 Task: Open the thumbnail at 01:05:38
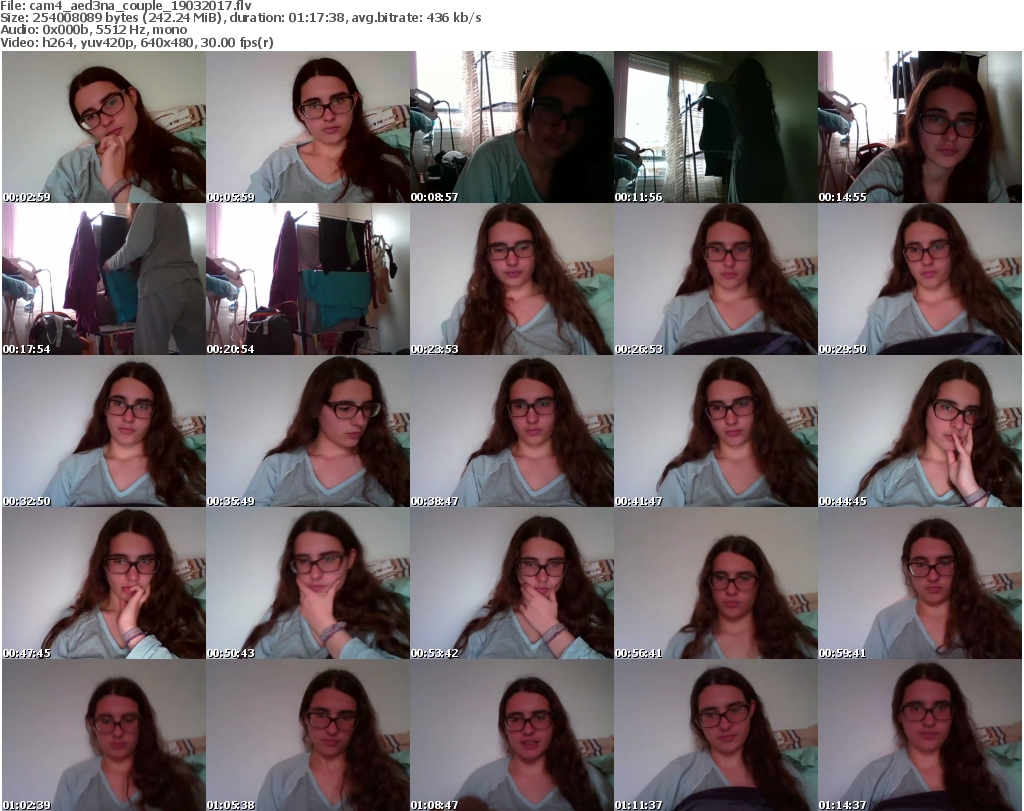[x=308, y=735]
